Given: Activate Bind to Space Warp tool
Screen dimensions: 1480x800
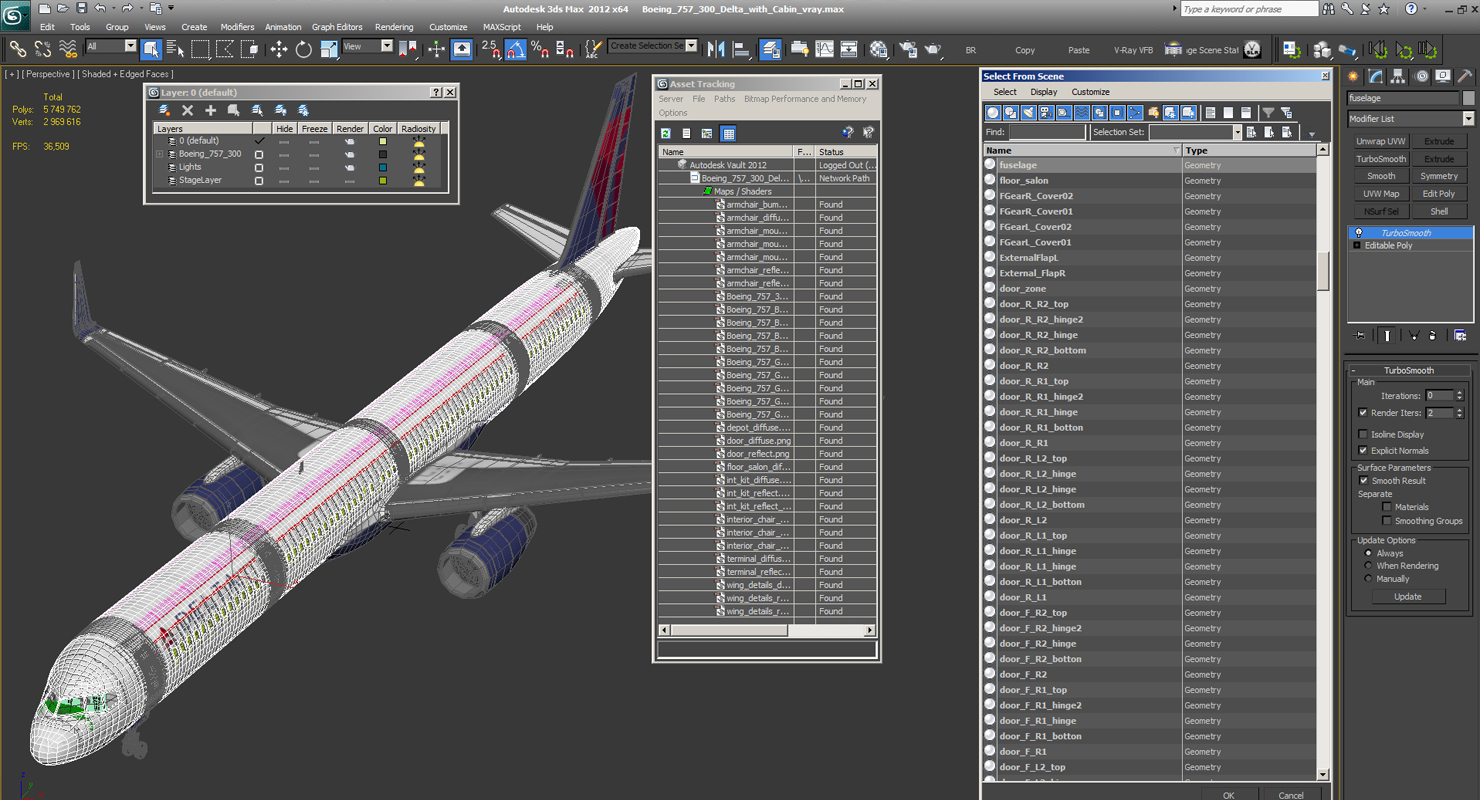Looking at the screenshot, I should click(68, 48).
